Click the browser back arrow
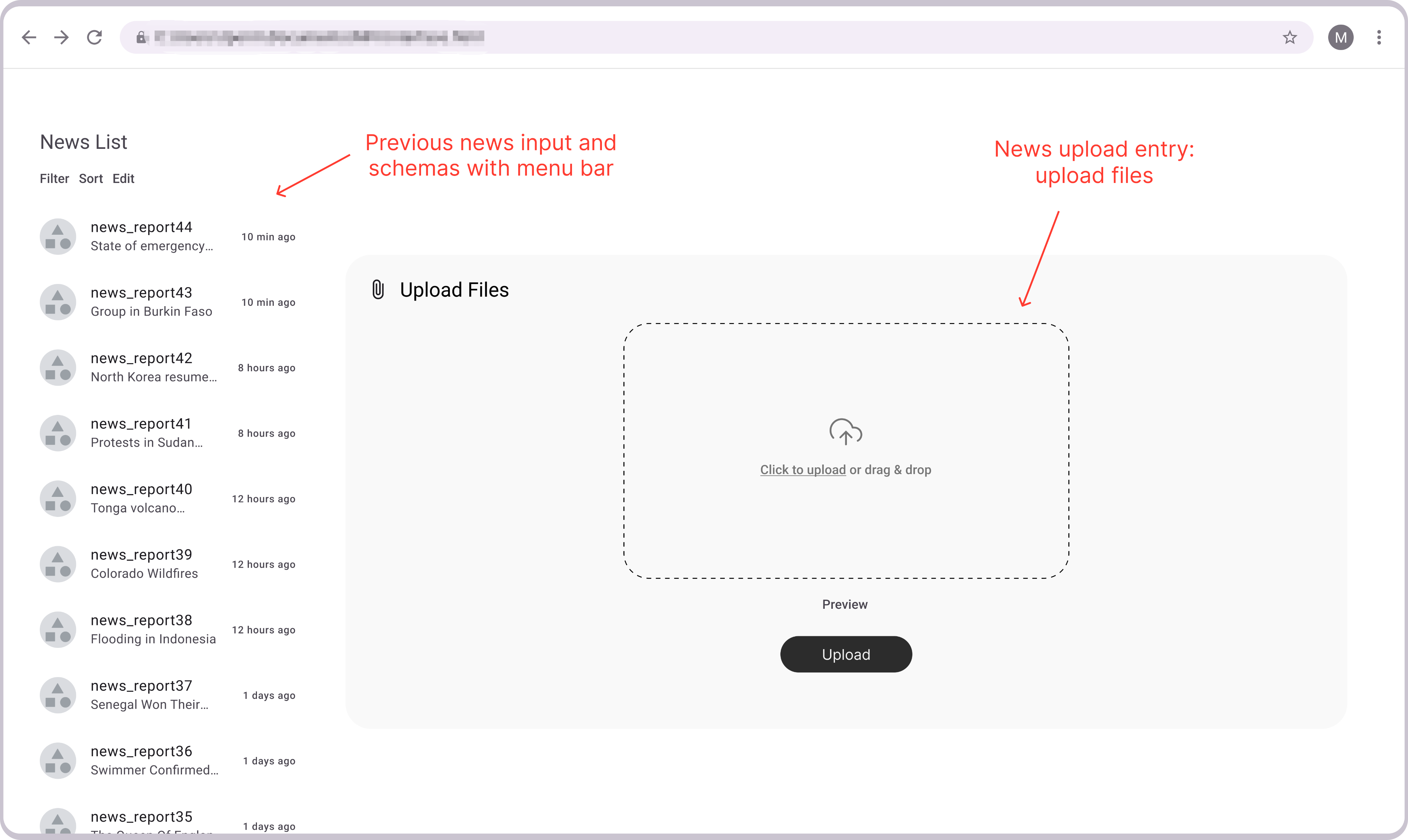This screenshot has width=1408, height=840. (x=29, y=37)
